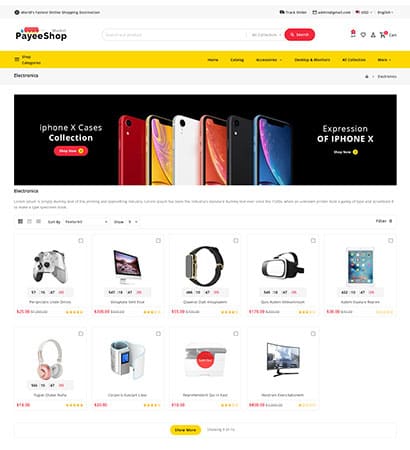The width and height of the screenshot is (410, 450).
Task: Open the user account icon
Action: (373, 35)
